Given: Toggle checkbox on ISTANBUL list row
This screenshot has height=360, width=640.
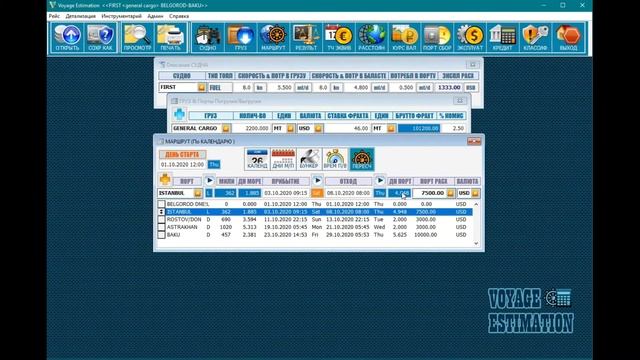Looking at the screenshot, I should (x=161, y=212).
